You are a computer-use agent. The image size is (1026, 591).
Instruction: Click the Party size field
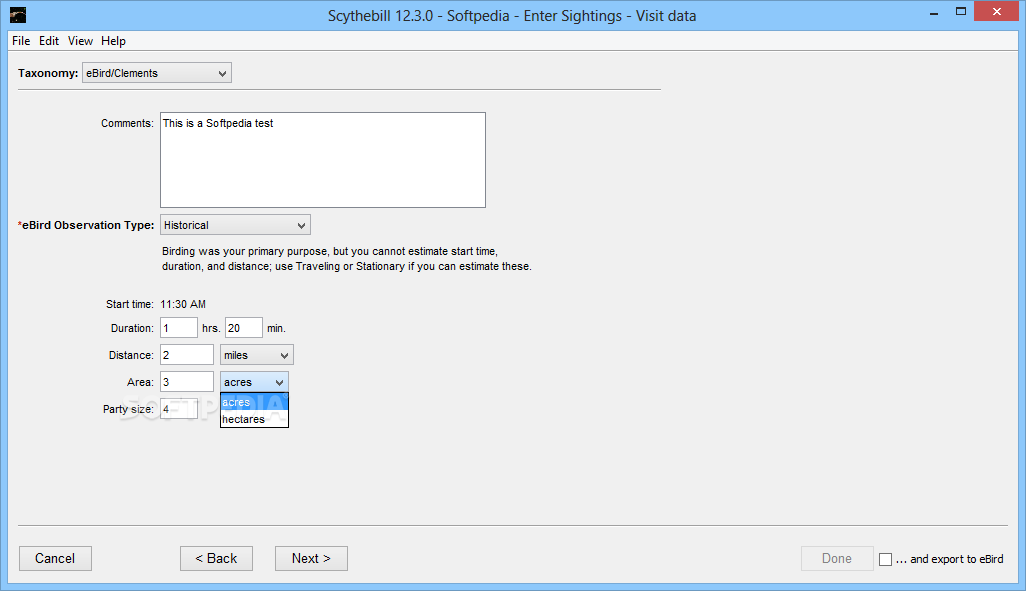[x=179, y=408]
